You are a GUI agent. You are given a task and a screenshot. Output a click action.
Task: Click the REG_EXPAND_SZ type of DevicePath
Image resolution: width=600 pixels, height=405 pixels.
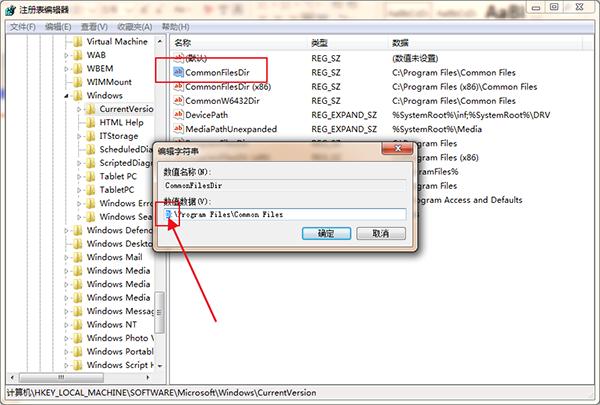pos(344,115)
